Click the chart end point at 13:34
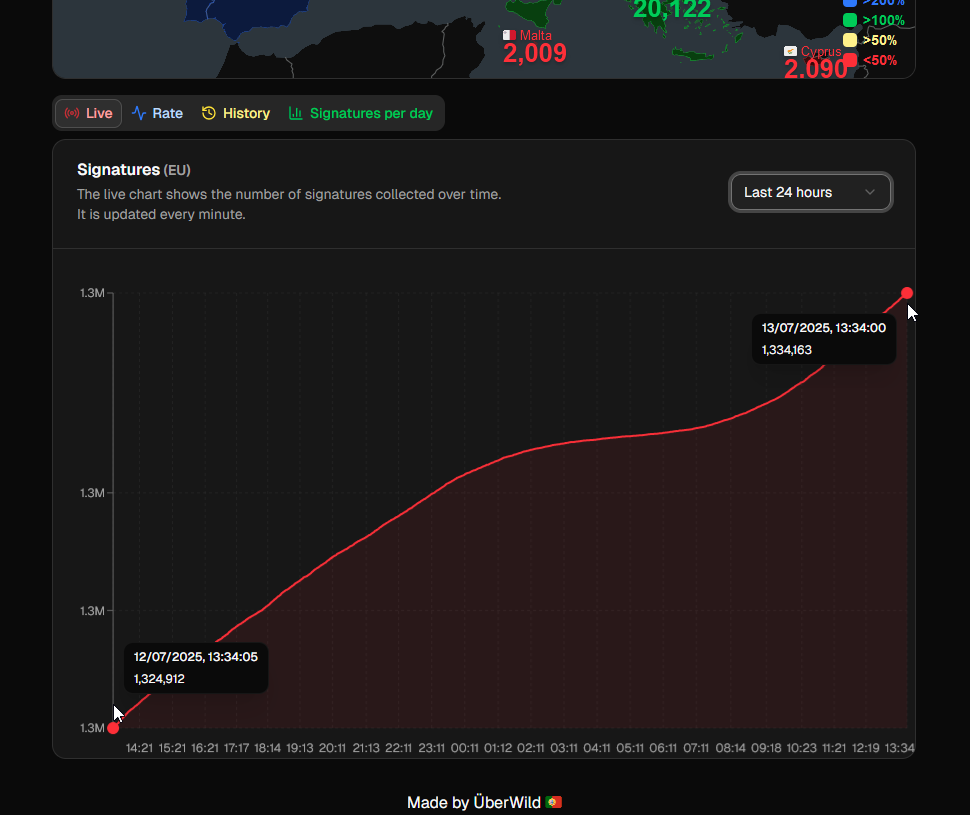The width and height of the screenshot is (970, 815). (x=907, y=293)
